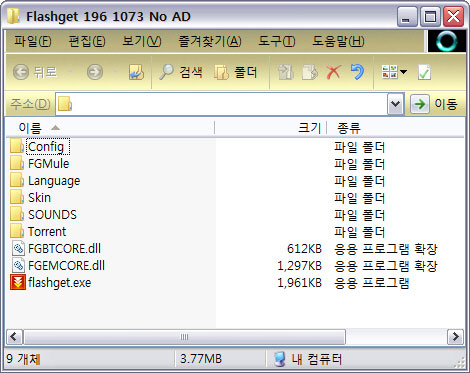
Task: Sort by 크기 column header
Action: pos(270,128)
